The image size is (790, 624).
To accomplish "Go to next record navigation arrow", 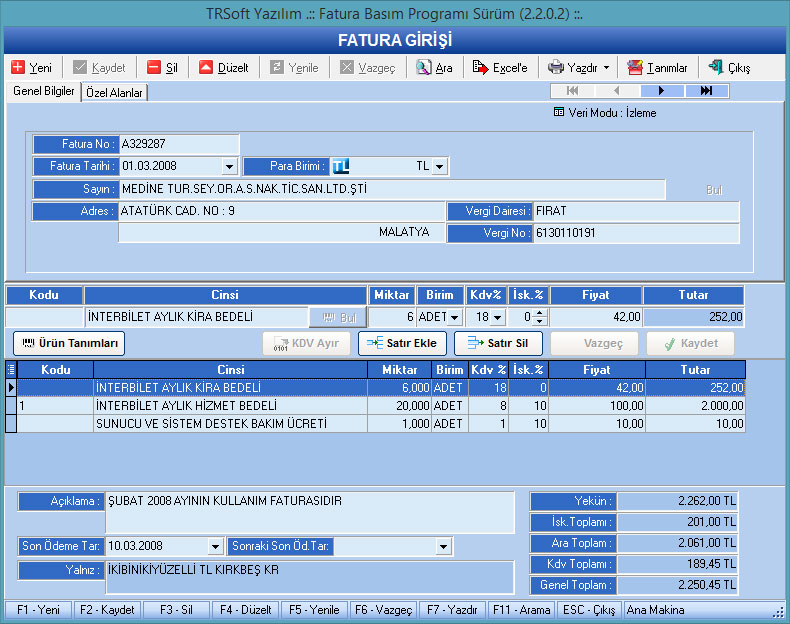I will pos(662,91).
